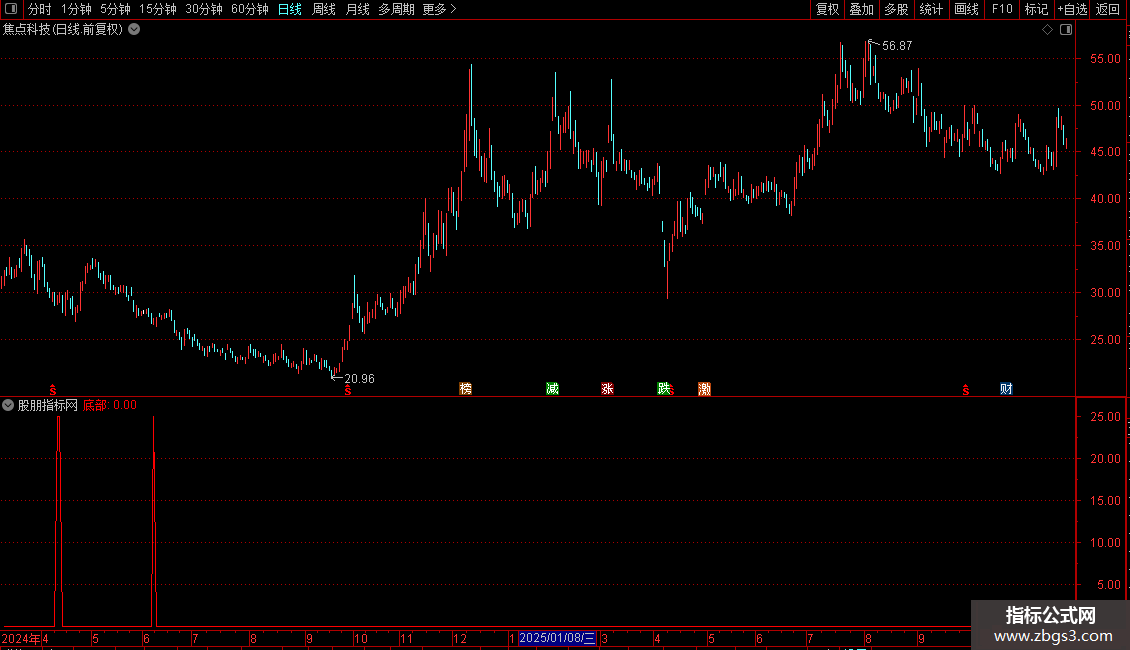This screenshot has height=650, width=1130.
Task: Click the 统计 statistics button
Action: pos(931,9)
